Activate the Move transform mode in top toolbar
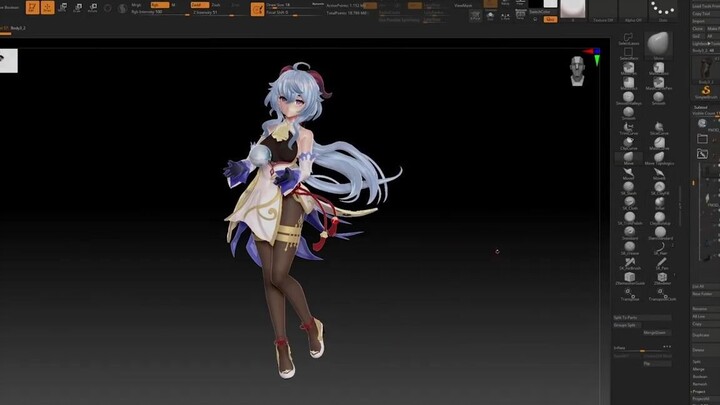The width and height of the screenshot is (720, 405). [x=63, y=7]
